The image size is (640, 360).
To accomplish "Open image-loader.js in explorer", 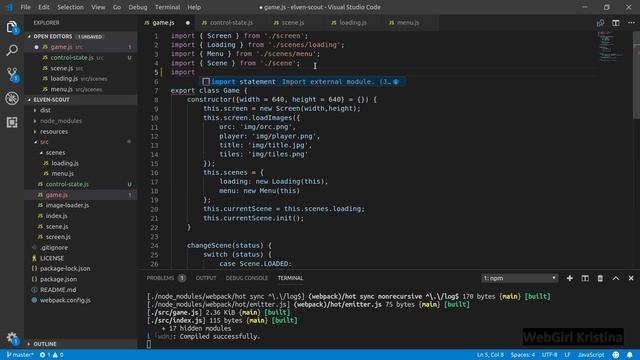I will [x=67, y=205].
